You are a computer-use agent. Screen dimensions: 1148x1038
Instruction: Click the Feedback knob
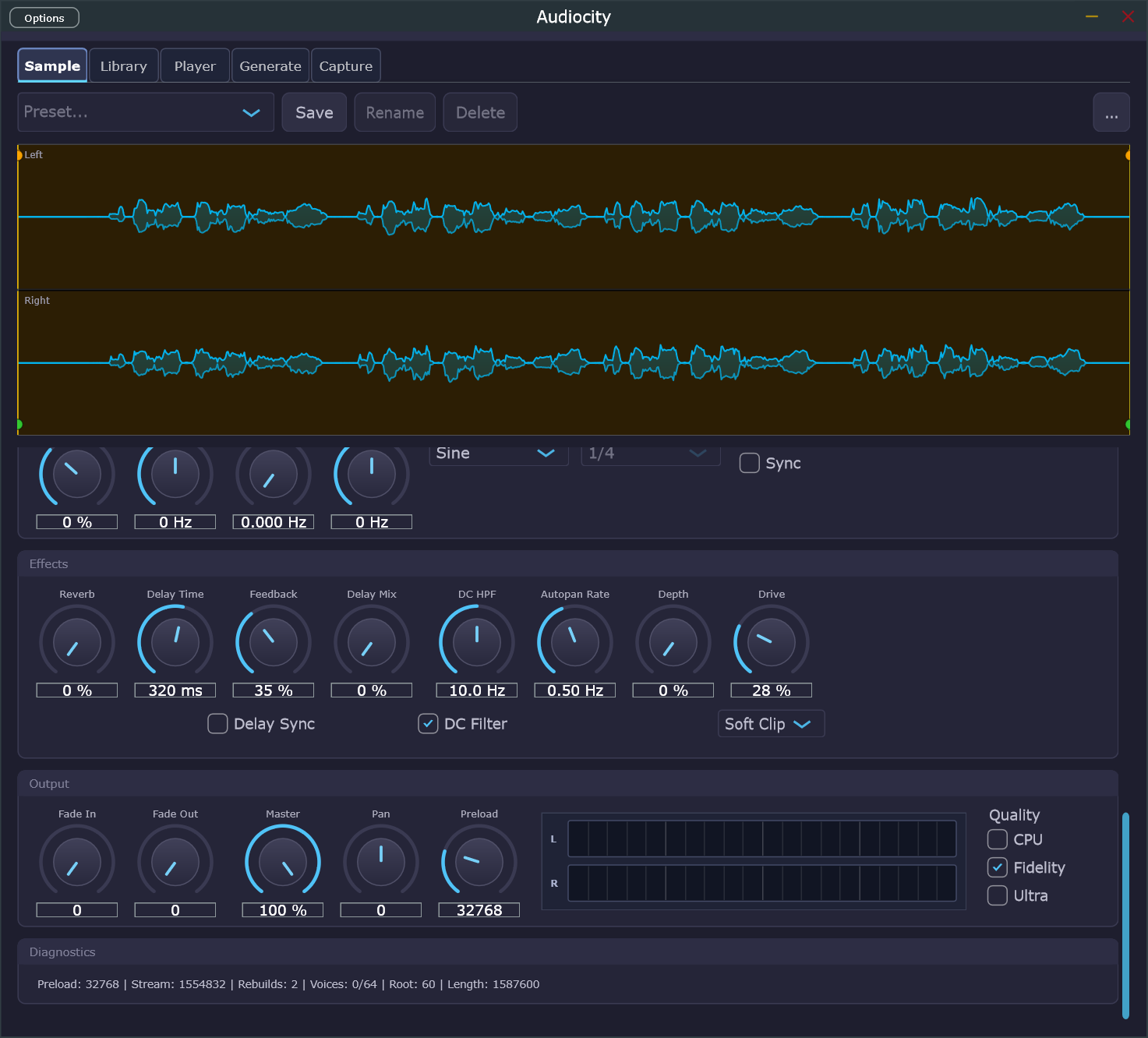point(274,643)
